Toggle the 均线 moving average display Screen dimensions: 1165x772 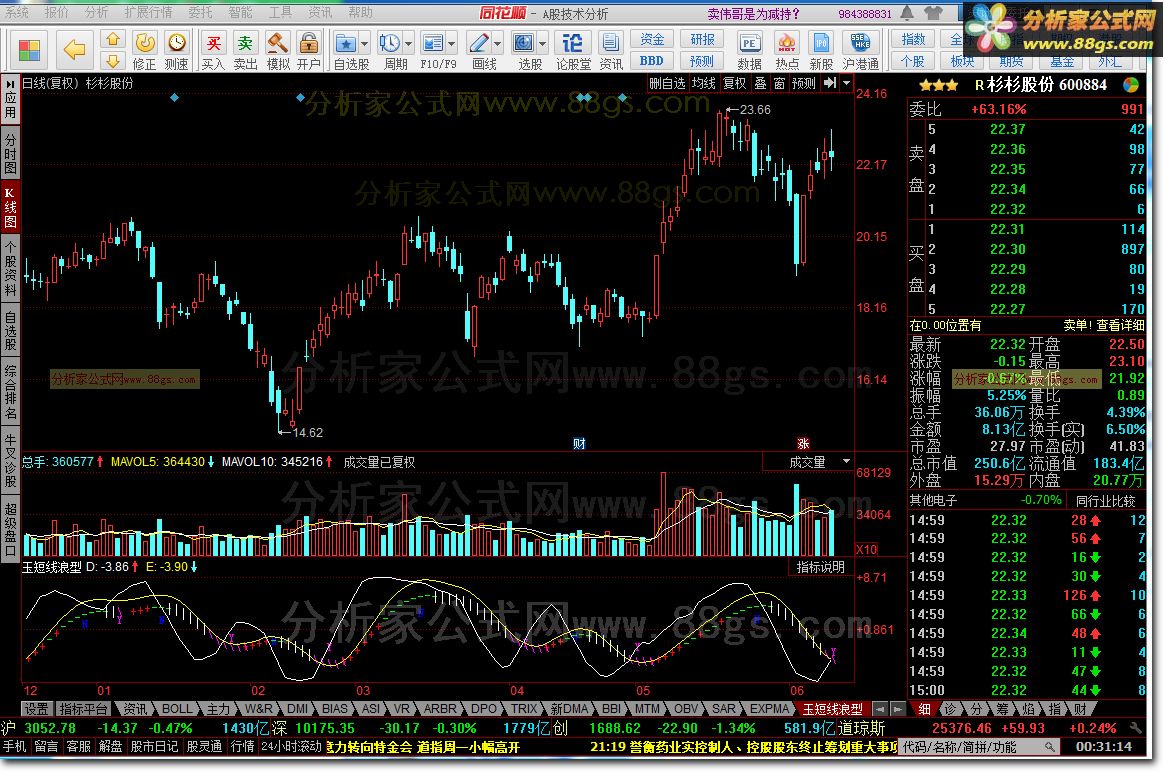[703, 83]
